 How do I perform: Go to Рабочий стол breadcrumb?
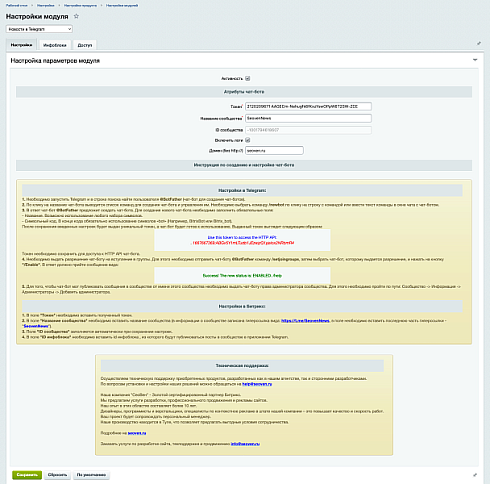point(17,5)
